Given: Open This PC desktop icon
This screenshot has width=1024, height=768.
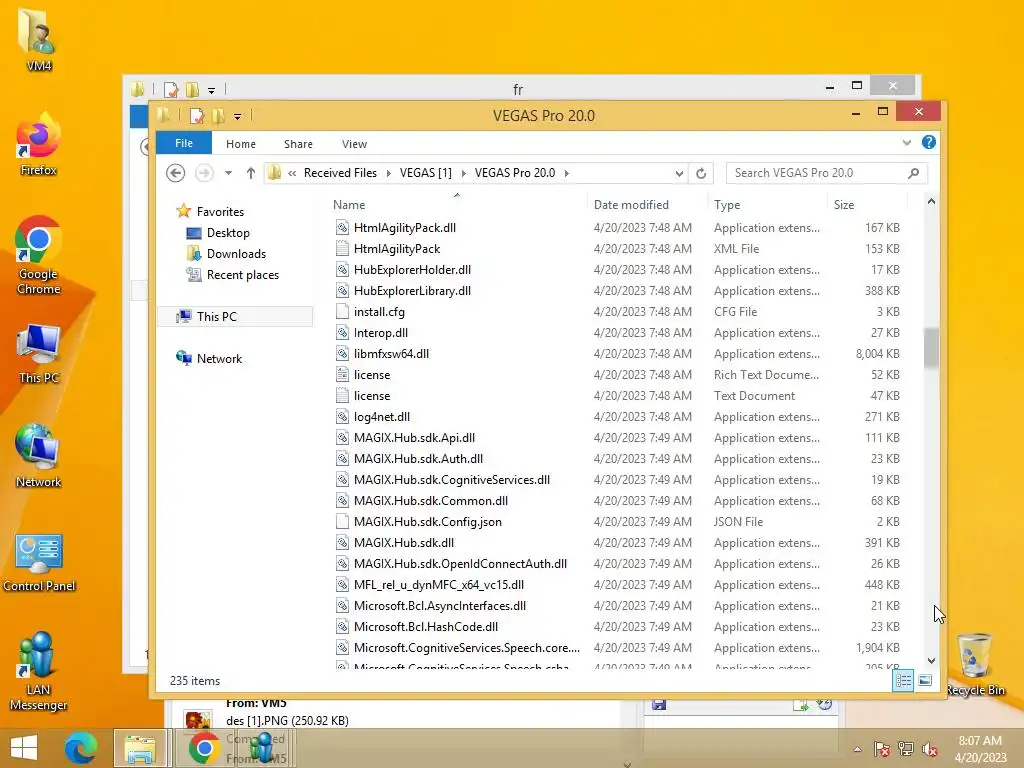Looking at the screenshot, I should (39, 354).
